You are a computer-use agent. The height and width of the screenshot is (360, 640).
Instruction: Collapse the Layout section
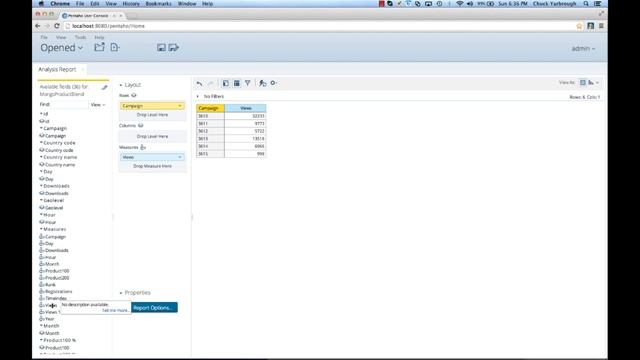coord(121,85)
